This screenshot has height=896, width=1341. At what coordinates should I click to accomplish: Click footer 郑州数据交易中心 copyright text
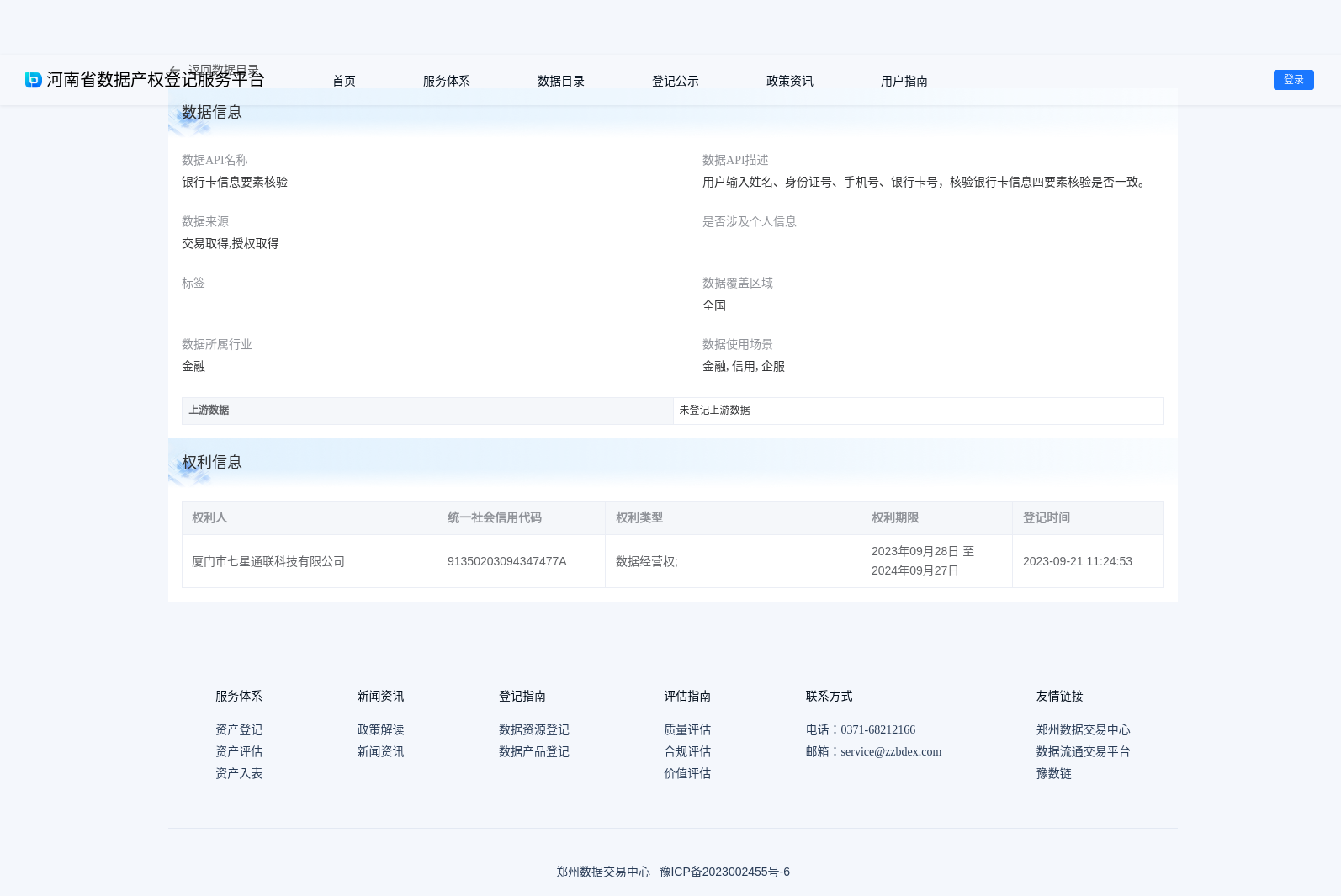603,872
